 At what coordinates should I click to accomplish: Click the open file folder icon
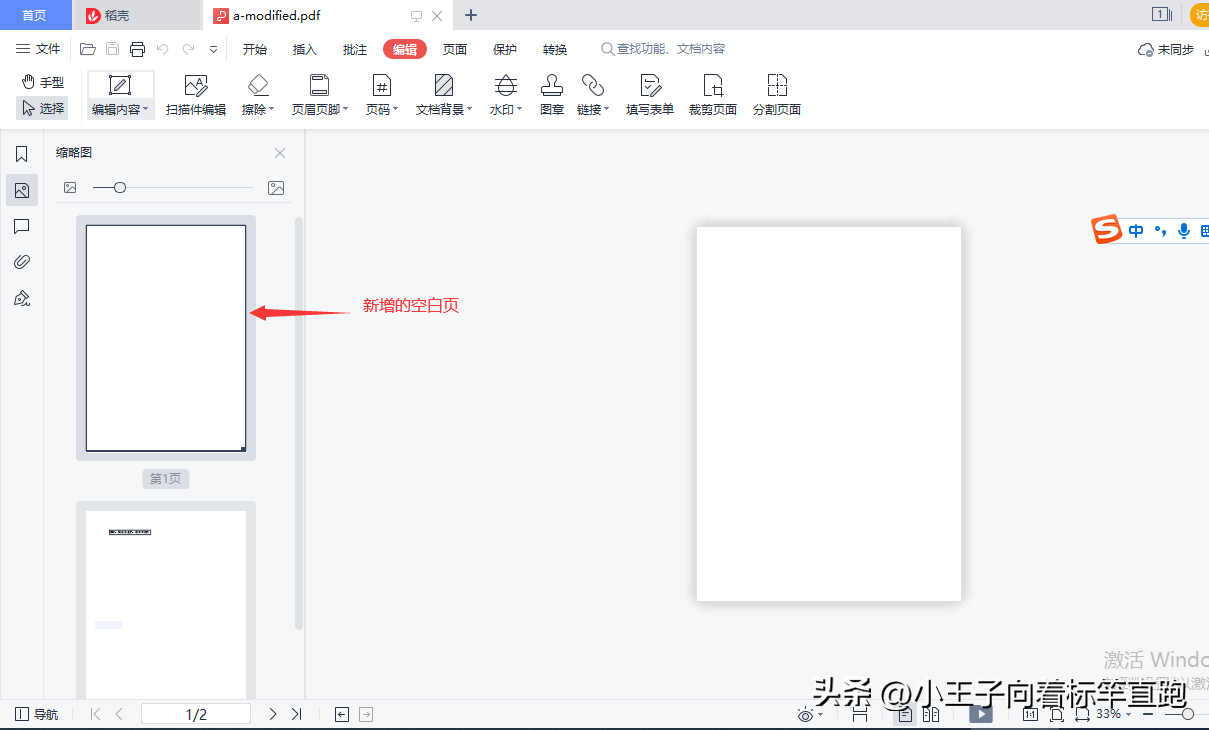(x=88, y=49)
